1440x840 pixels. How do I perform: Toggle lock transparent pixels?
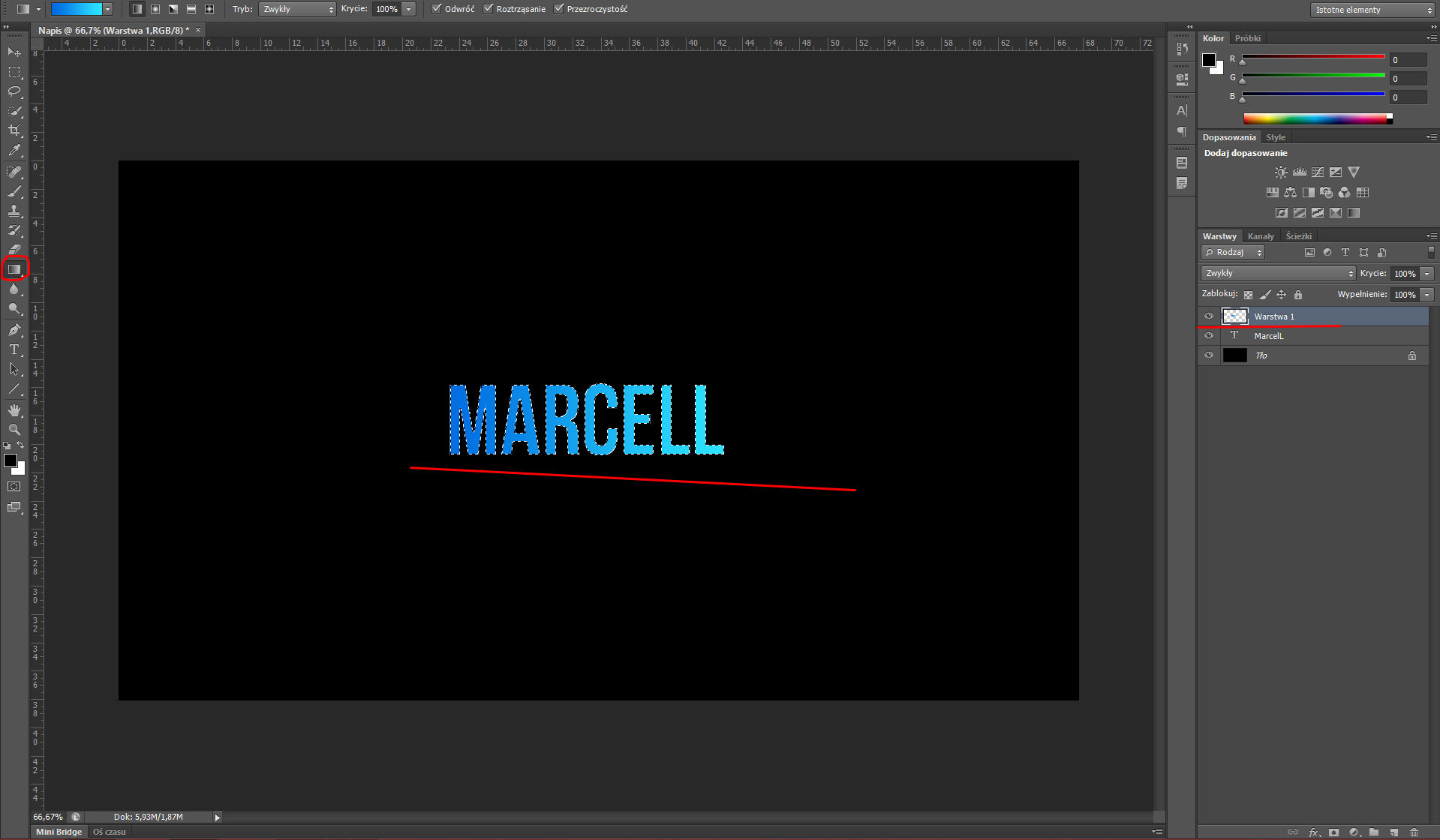pos(1248,295)
